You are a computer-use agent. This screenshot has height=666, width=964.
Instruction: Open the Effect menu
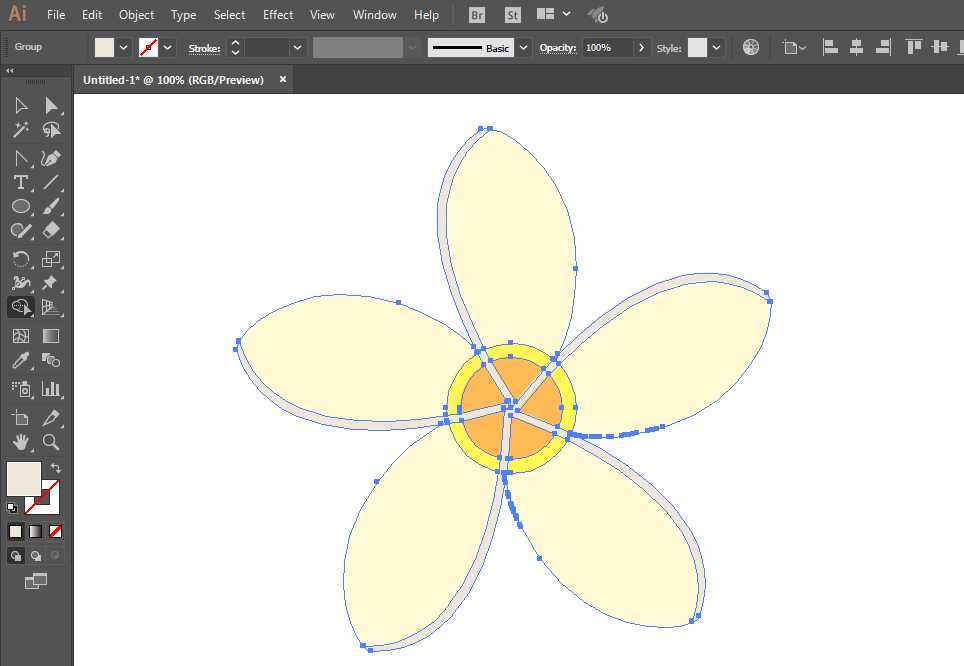[x=278, y=15]
